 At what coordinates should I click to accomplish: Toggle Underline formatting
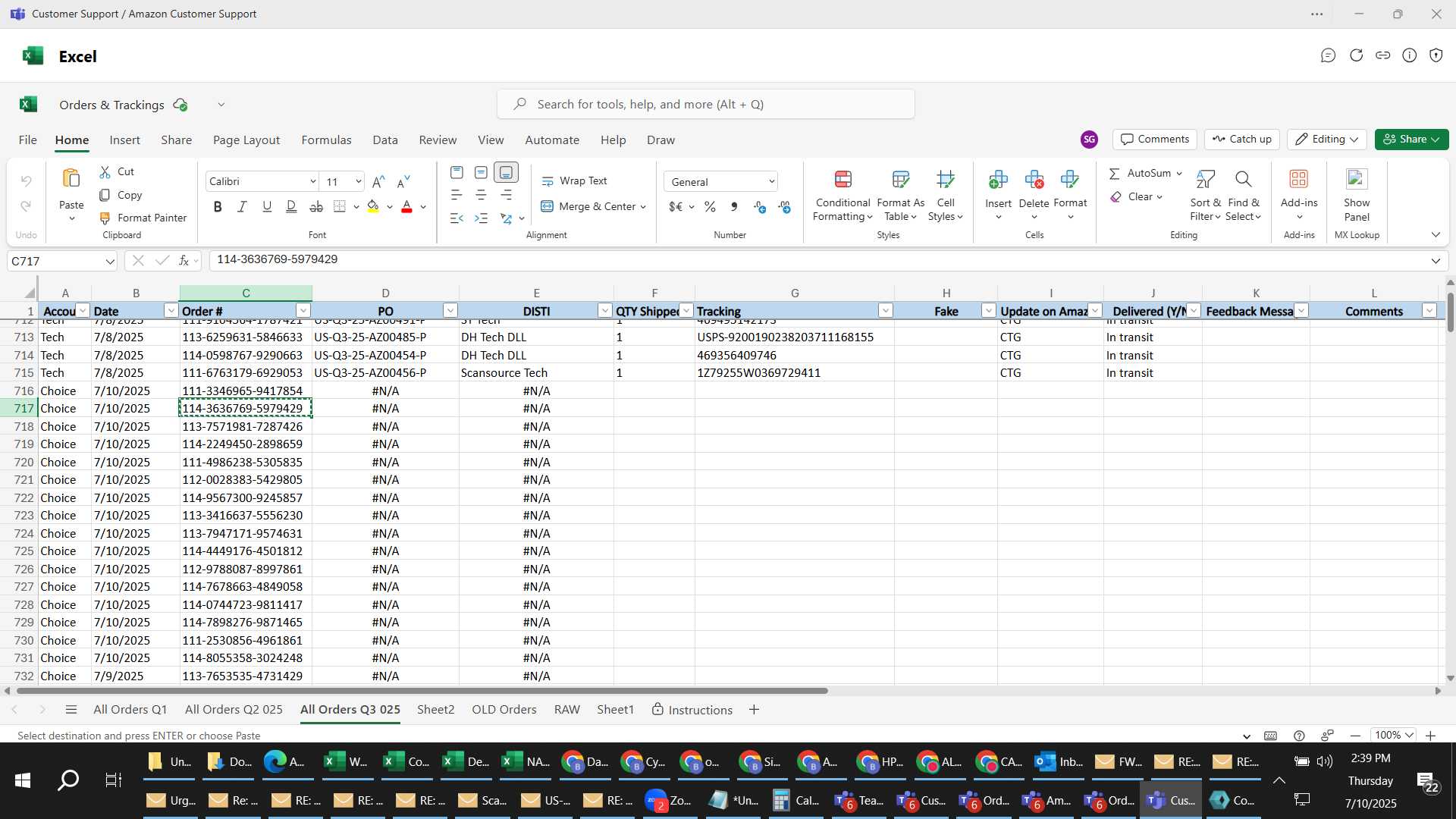(x=267, y=207)
